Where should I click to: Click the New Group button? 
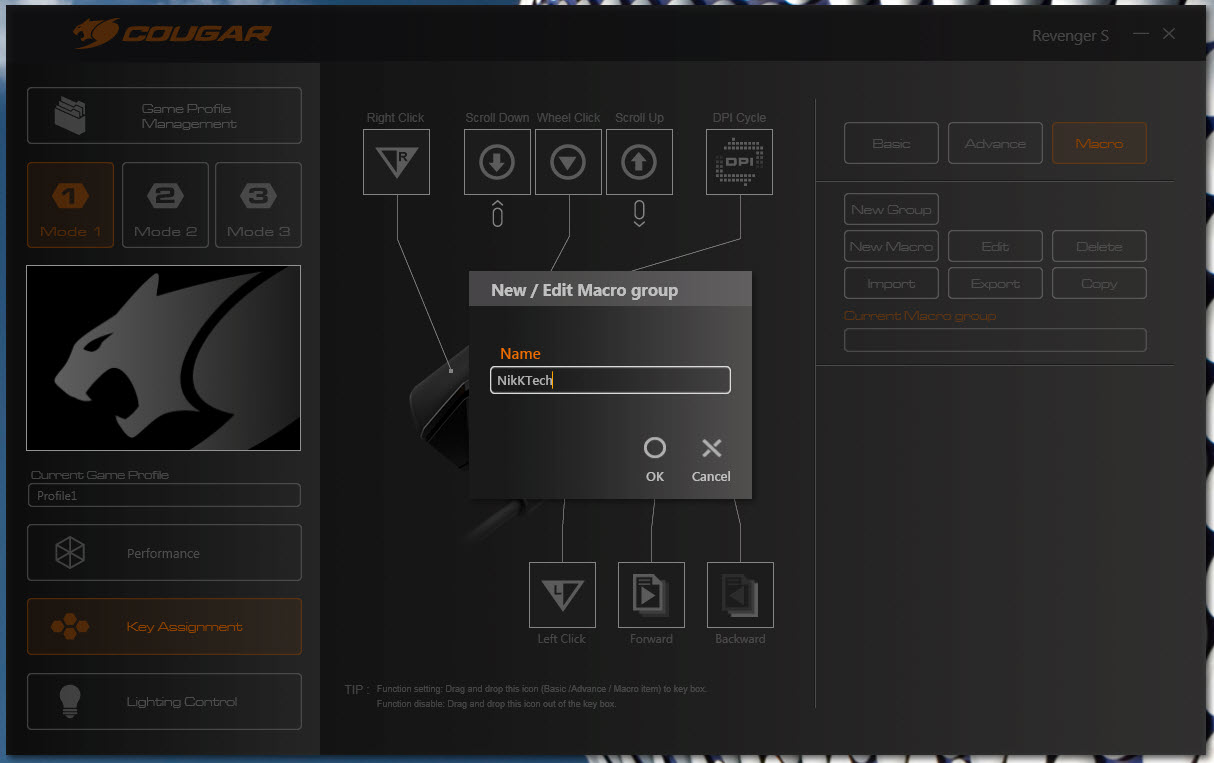click(x=891, y=209)
